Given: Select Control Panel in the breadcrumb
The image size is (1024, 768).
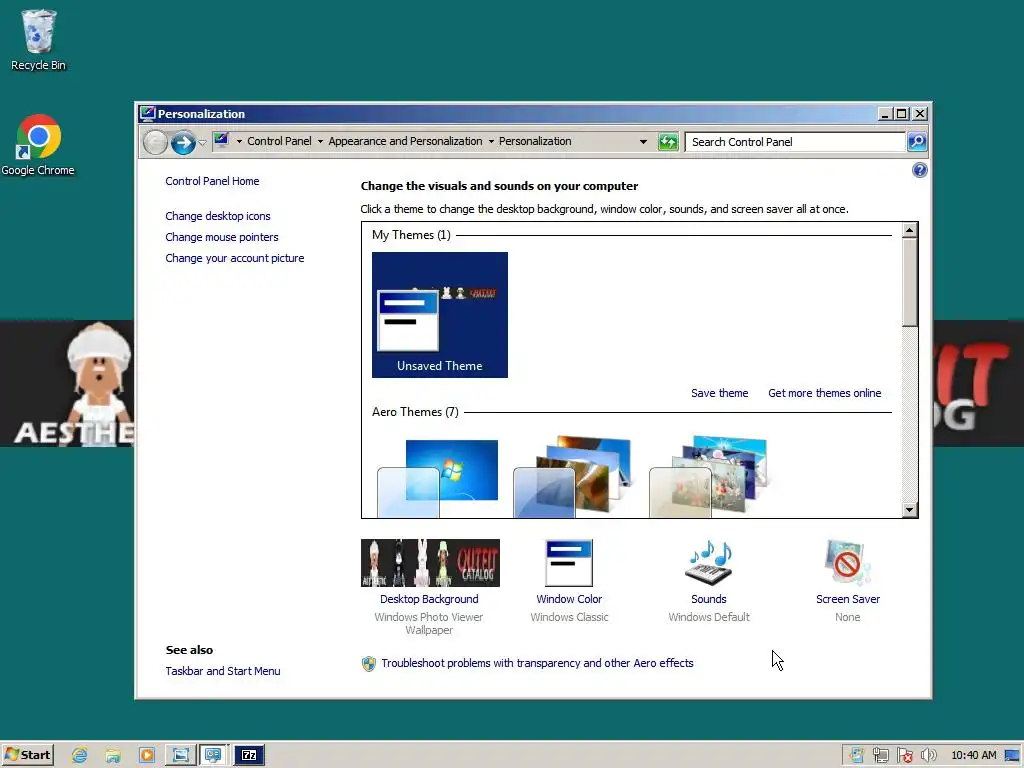Looking at the screenshot, I should [x=279, y=141].
